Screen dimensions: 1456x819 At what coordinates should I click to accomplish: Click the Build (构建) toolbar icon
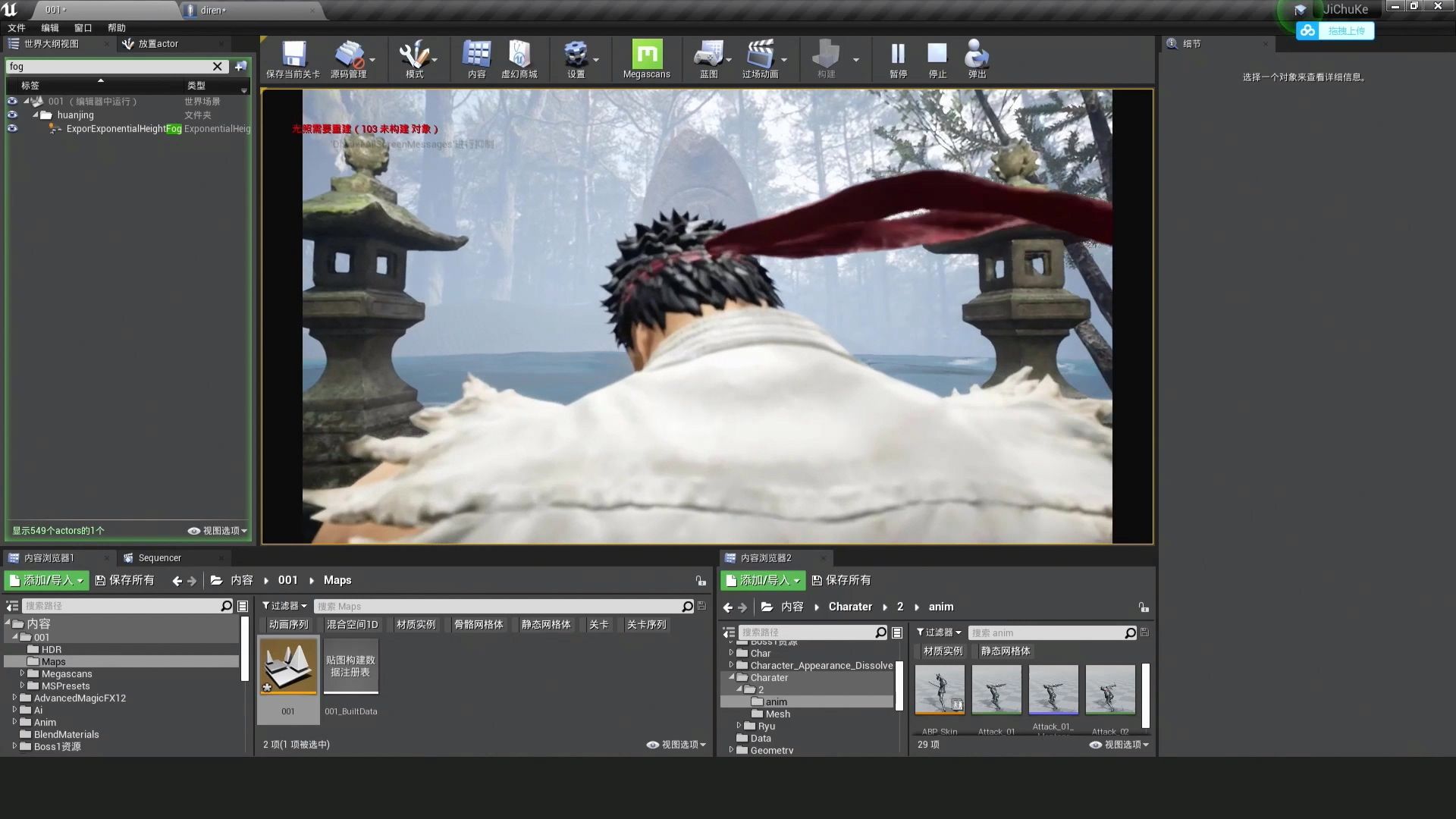(x=826, y=59)
